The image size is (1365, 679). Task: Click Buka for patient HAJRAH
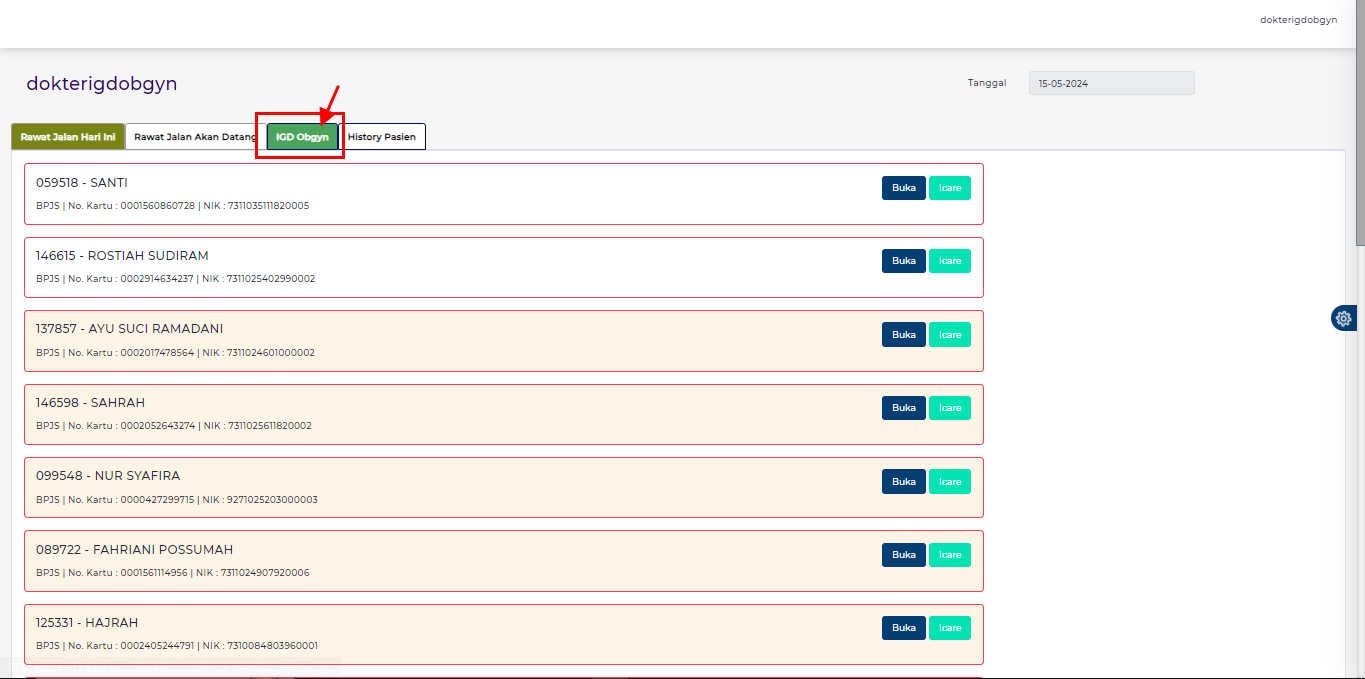(903, 628)
